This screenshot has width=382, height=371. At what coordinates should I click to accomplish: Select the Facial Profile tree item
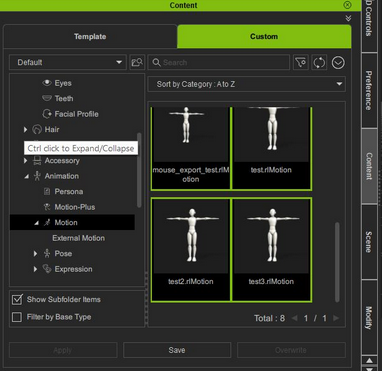(x=76, y=114)
